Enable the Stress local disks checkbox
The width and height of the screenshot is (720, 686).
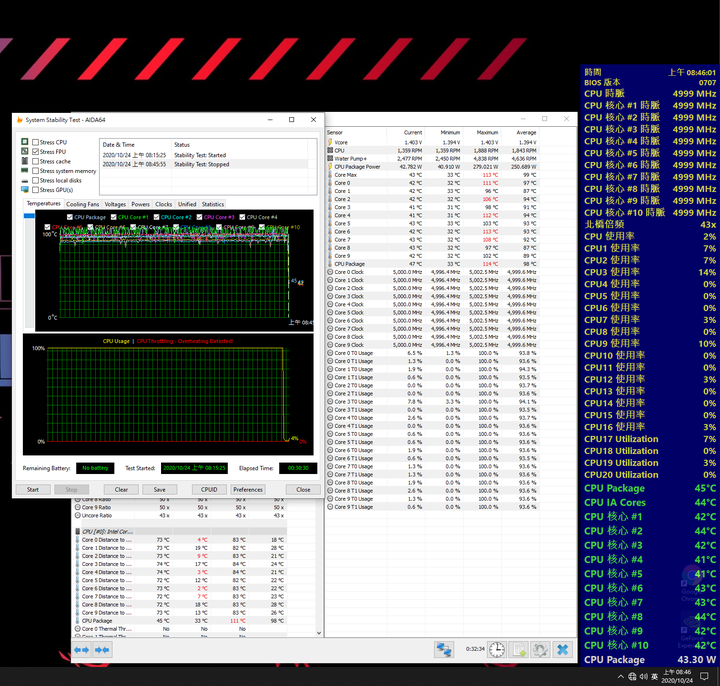[x=35, y=180]
